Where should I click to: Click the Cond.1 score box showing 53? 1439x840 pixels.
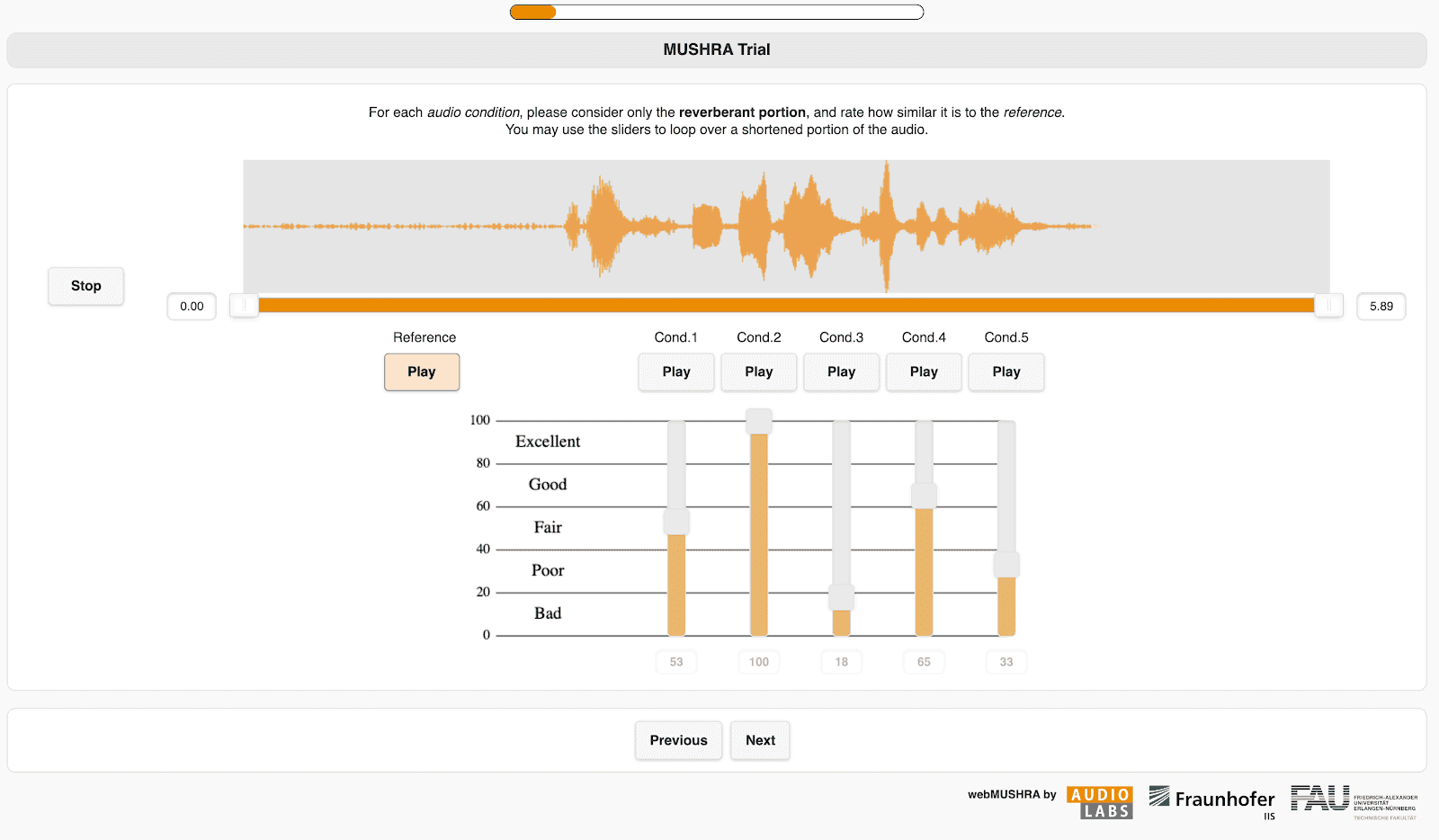pos(676,662)
